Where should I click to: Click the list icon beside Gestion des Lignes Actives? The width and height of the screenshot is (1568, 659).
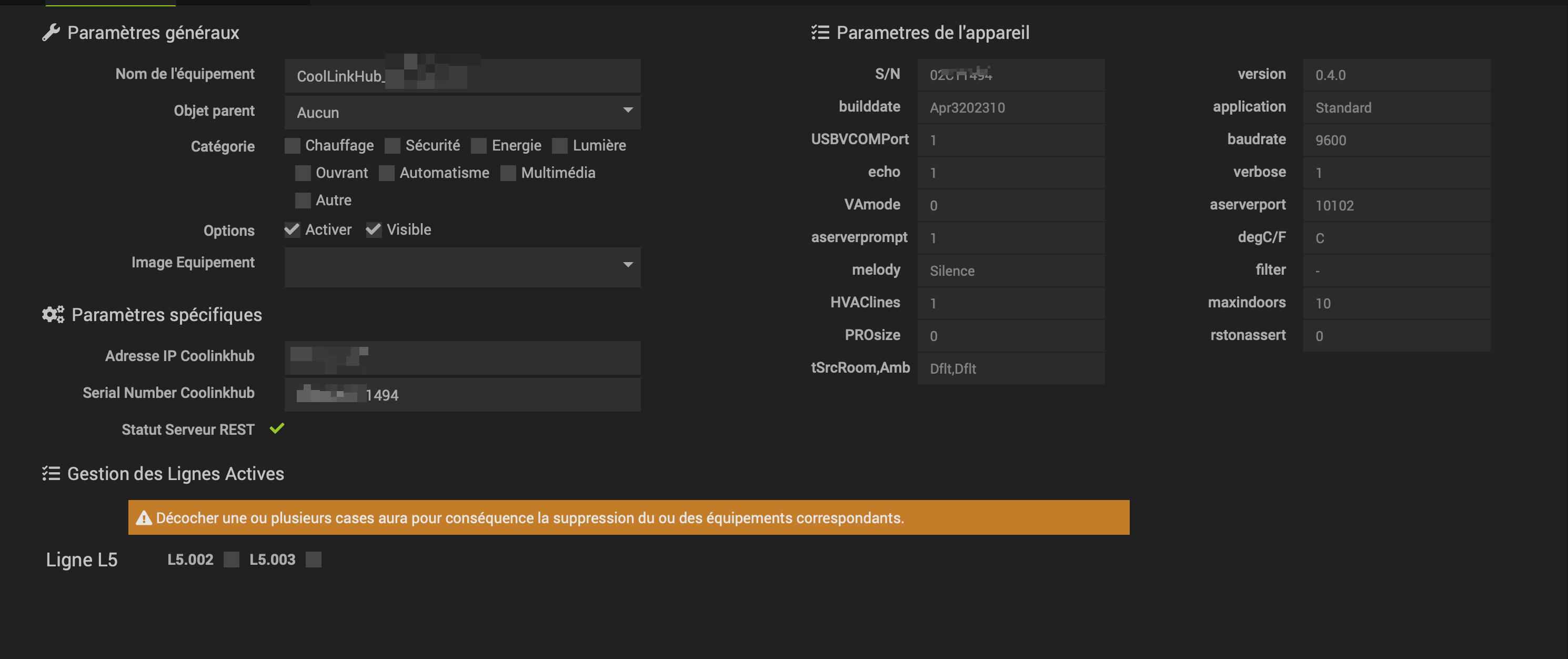51,473
